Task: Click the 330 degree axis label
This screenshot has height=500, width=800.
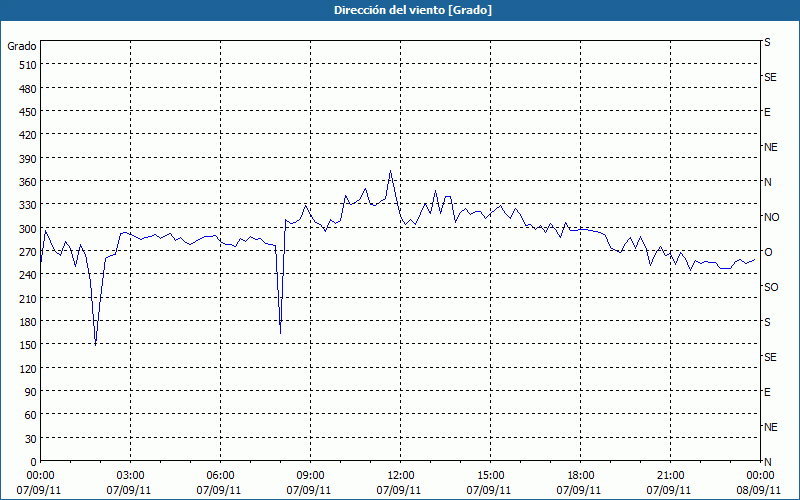Action: coord(28,205)
